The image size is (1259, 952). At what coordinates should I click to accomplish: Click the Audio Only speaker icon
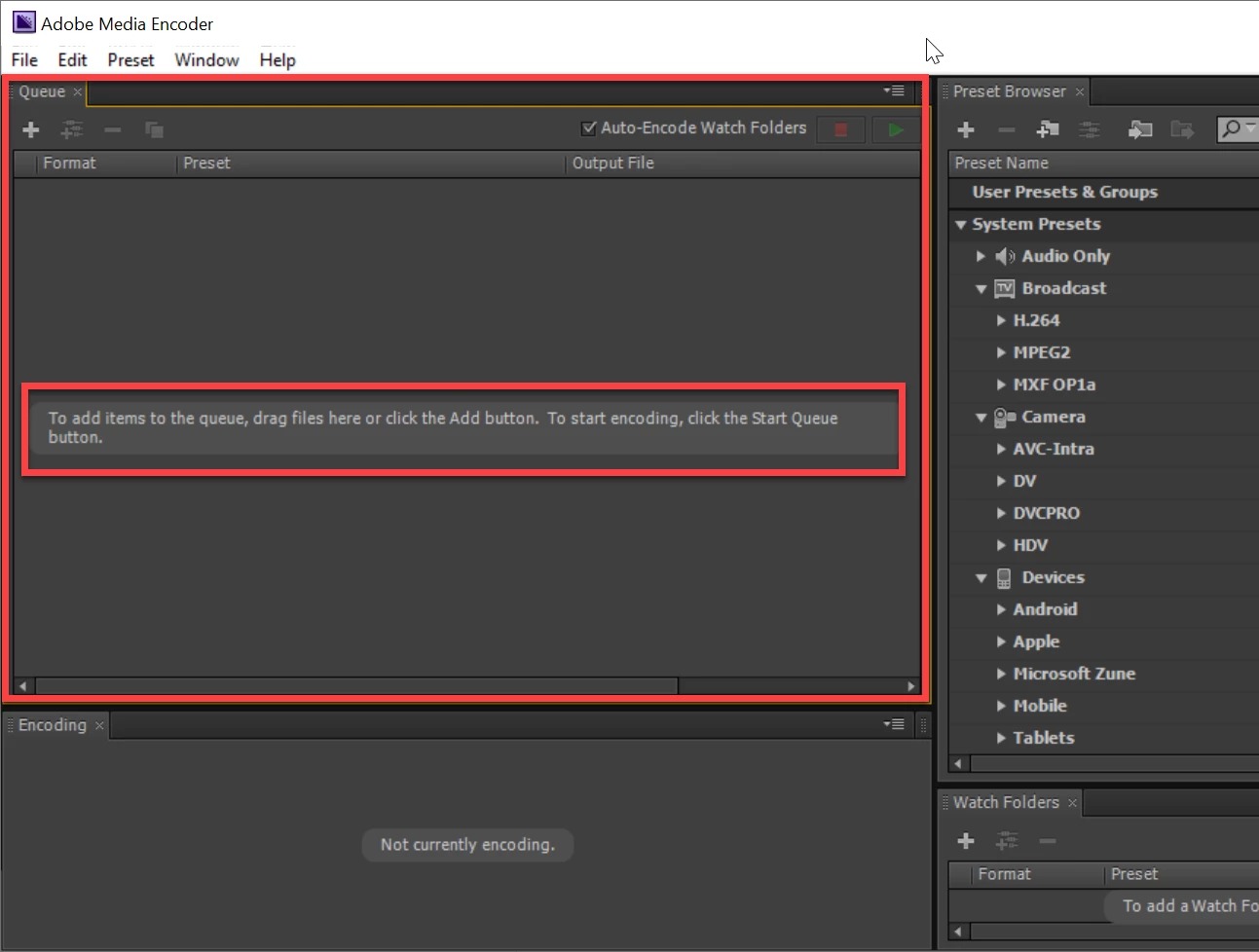(1005, 256)
